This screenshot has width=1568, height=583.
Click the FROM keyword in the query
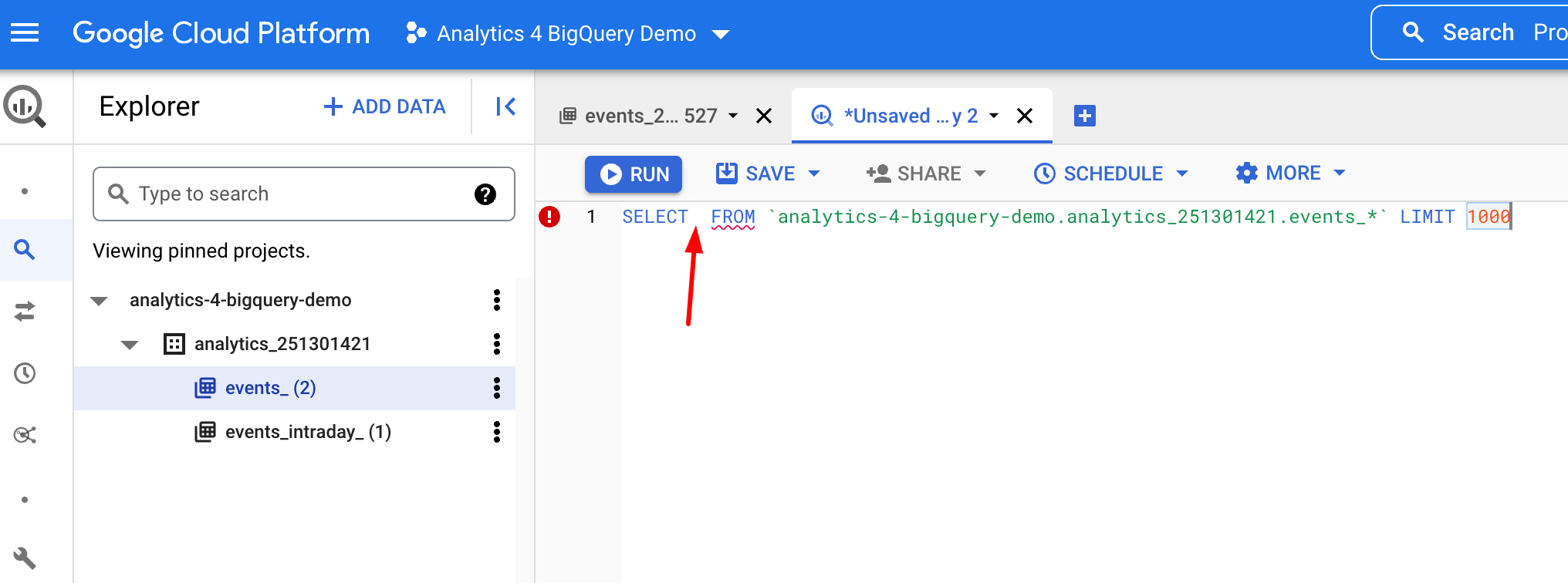[733, 217]
